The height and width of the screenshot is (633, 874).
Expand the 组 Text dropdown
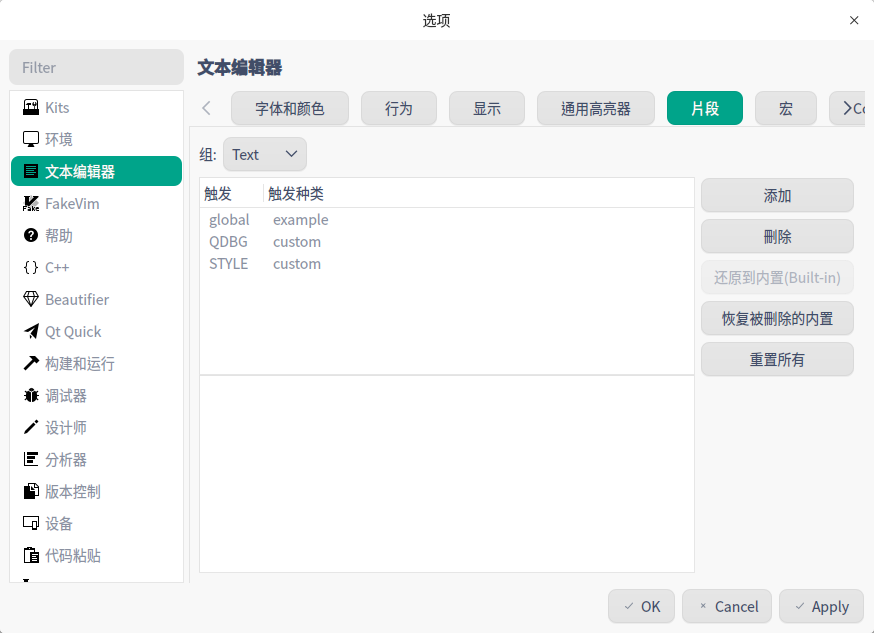264,154
